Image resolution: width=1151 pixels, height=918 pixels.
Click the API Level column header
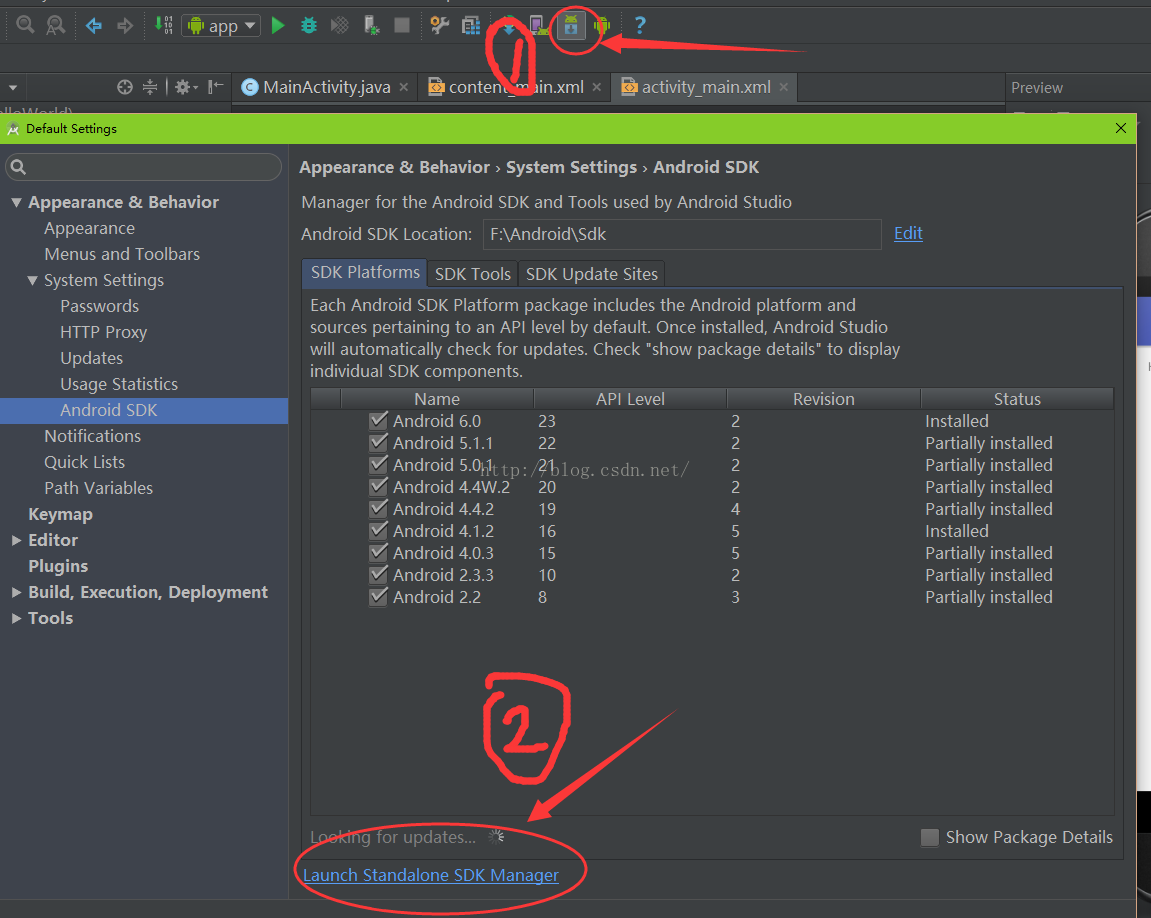tap(630, 399)
